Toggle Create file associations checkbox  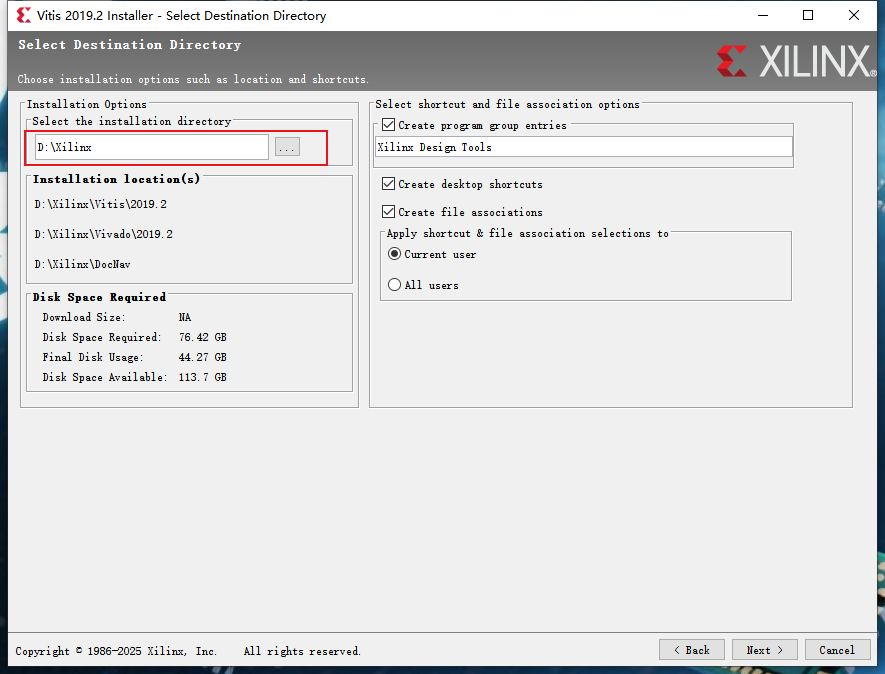click(x=388, y=212)
